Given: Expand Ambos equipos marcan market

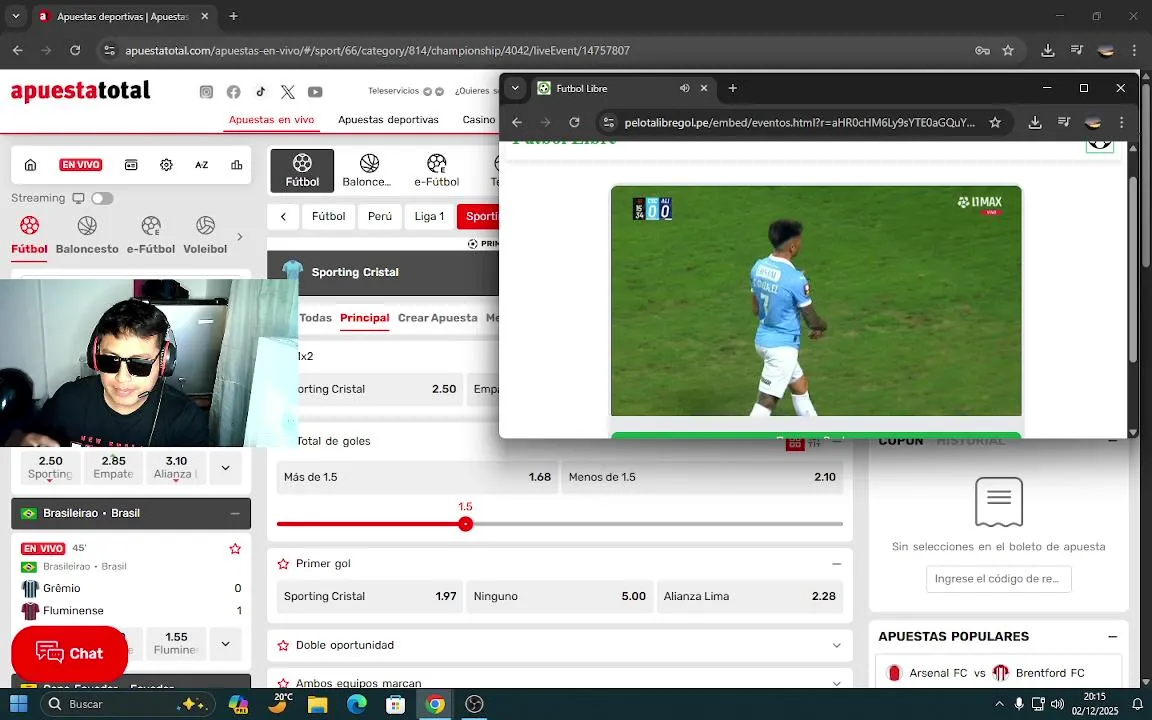Looking at the screenshot, I should coord(836,683).
